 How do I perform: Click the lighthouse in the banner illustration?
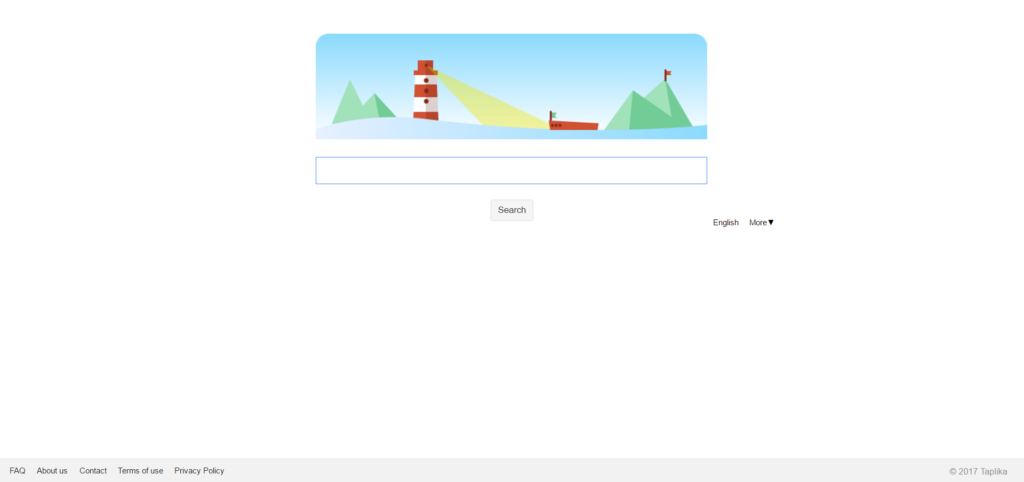(426, 90)
